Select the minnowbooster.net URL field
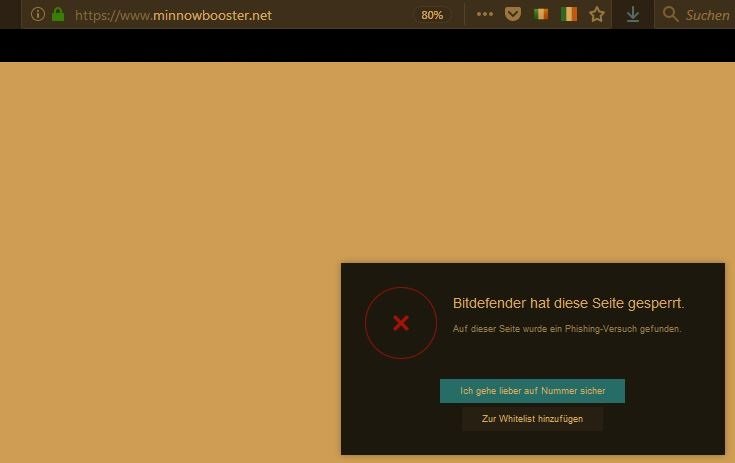 173,15
